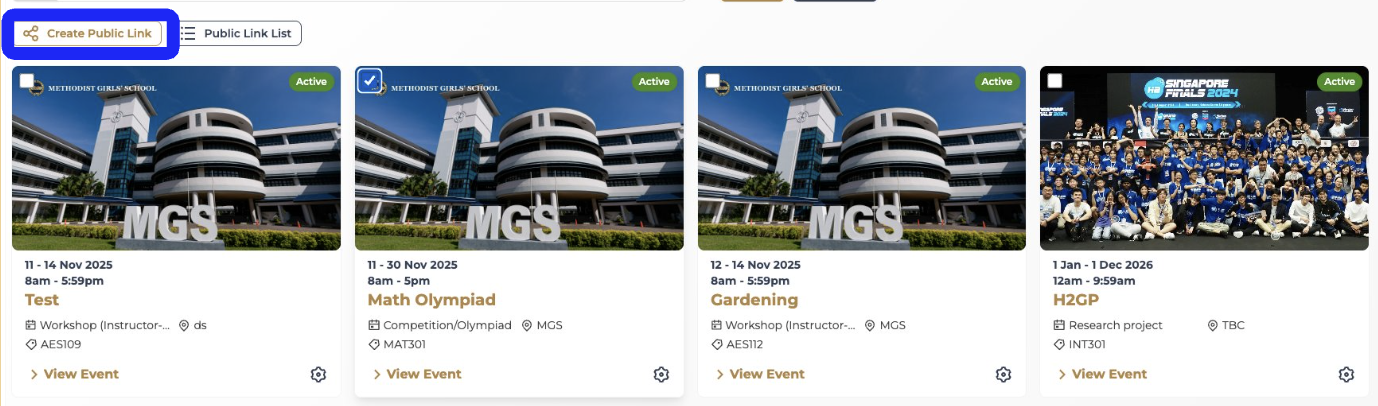1378x406 pixels.
Task: Click the Gardening event title
Action: tap(754, 300)
